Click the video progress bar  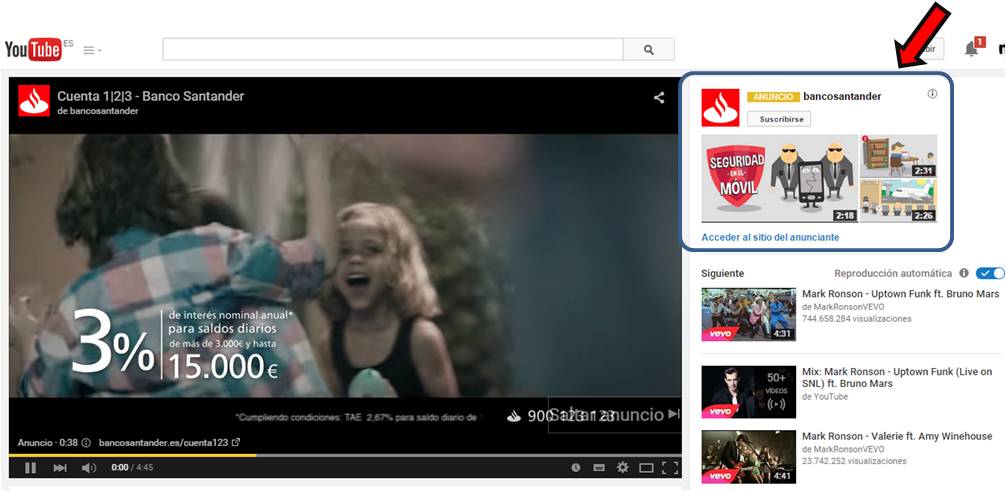(345, 455)
